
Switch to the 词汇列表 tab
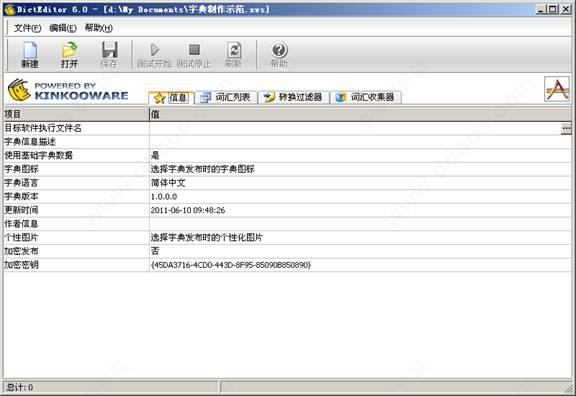point(226,97)
